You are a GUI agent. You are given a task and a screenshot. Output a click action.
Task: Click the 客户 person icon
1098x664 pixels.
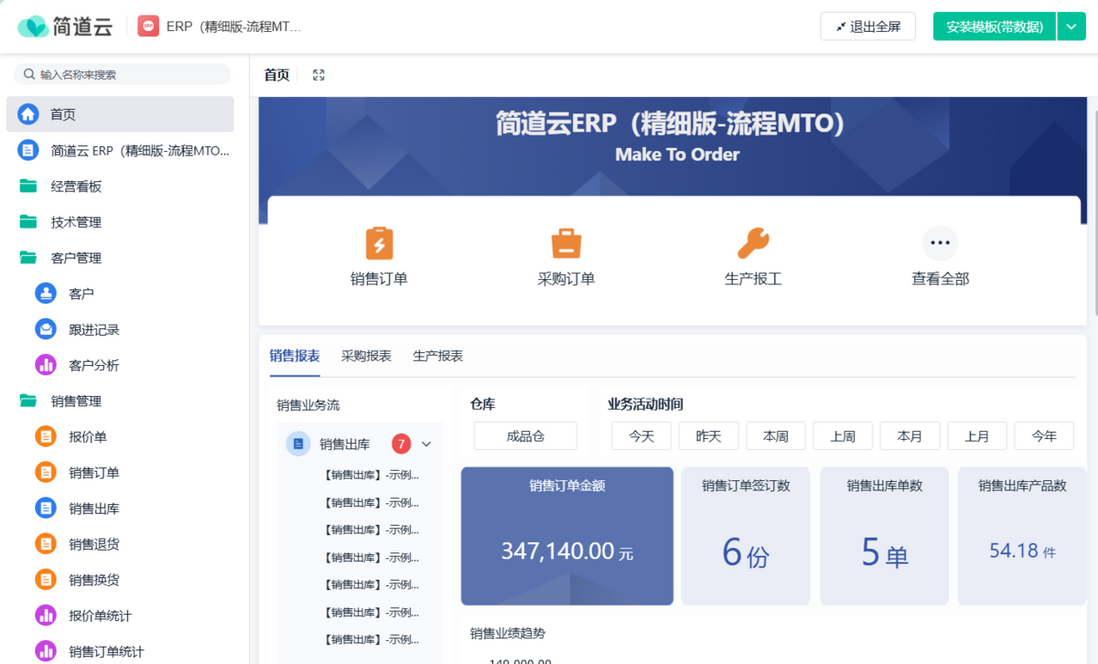(46, 293)
